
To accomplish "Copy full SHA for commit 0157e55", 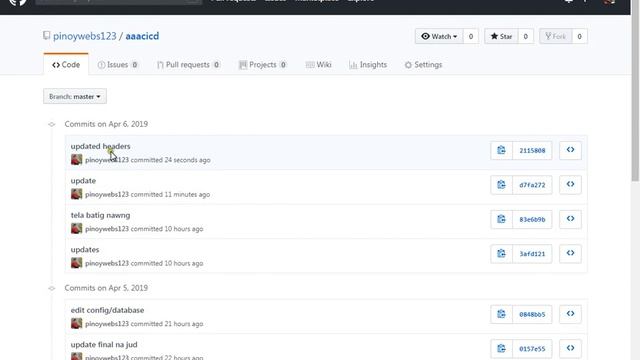I will pos(501,349).
